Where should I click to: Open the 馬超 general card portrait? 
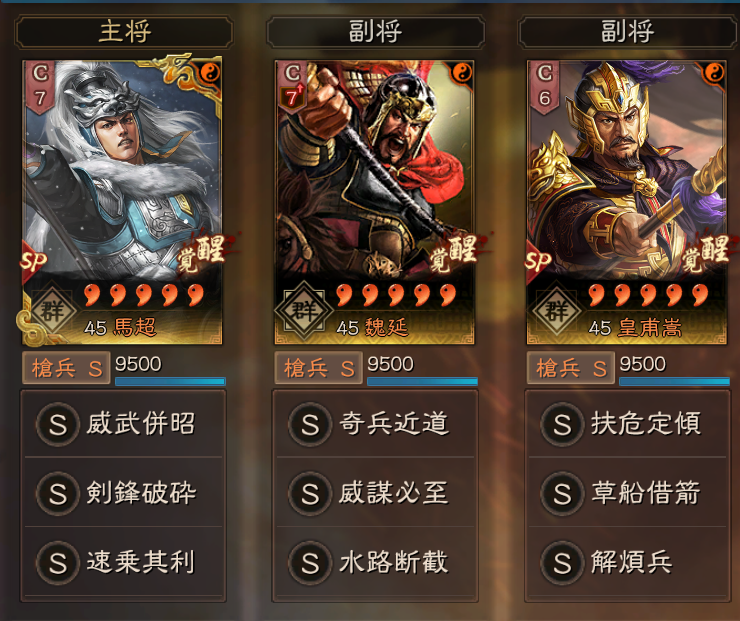[x=122, y=202]
